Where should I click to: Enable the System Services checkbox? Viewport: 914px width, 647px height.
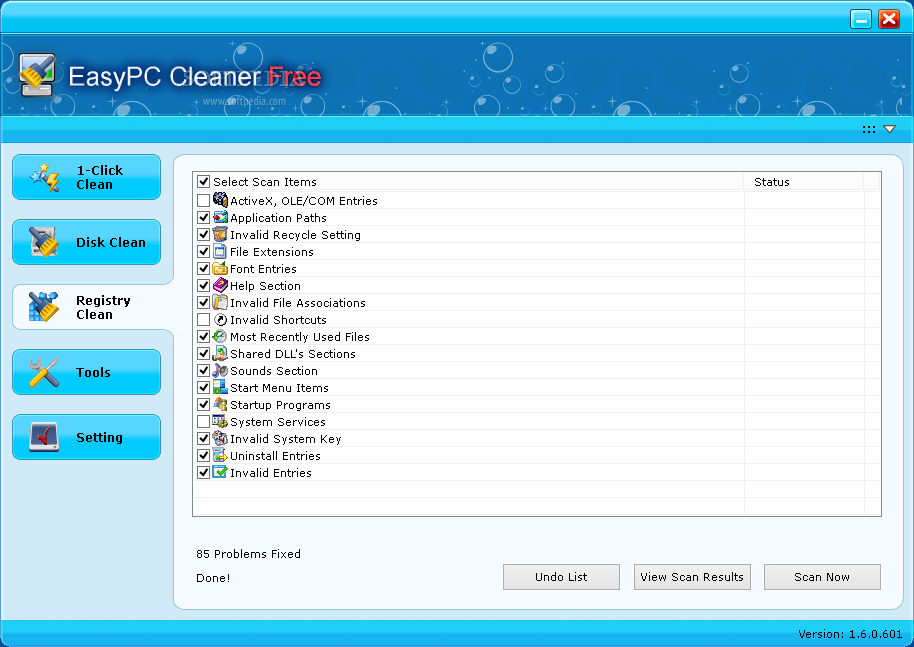[203, 421]
